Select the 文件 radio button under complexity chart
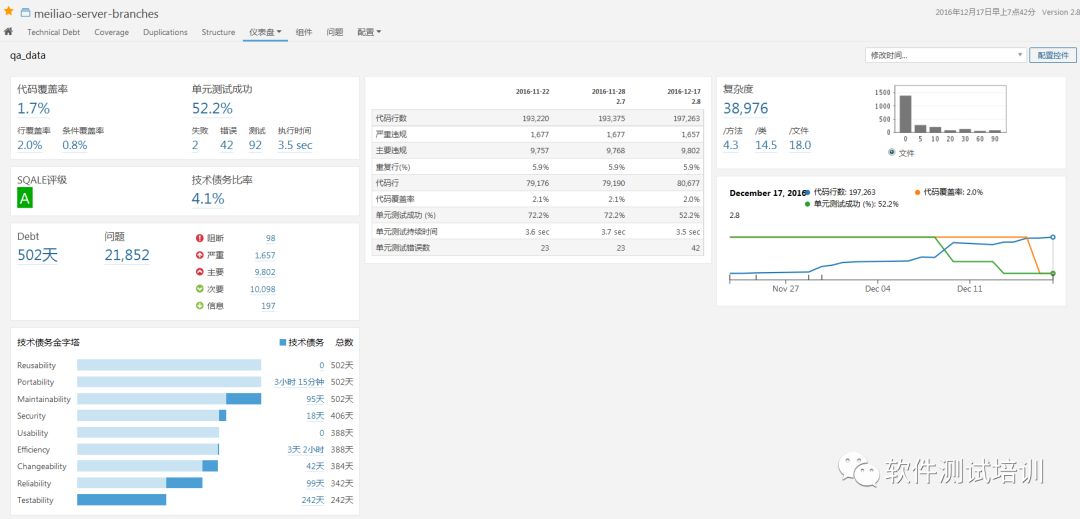The height and width of the screenshot is (519, 1080). 893,152
